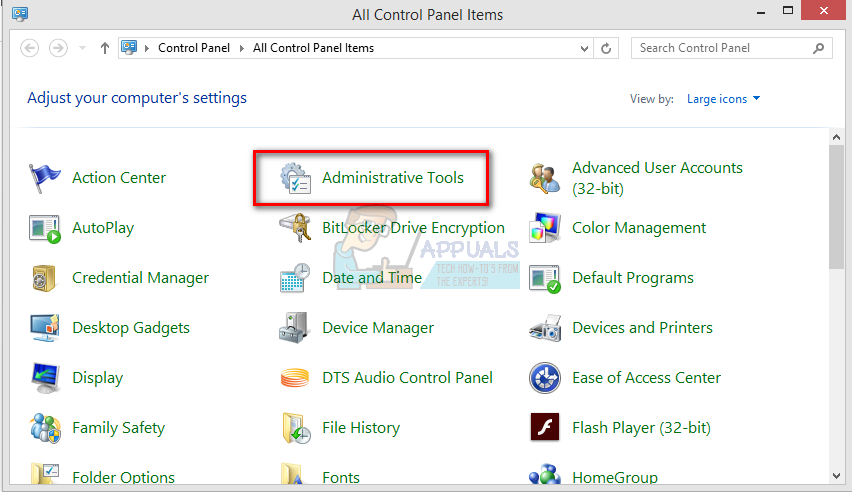Click Control Panel in the breadcrumb path
This screenshot has height=492, width=852.
click(194, 48)
